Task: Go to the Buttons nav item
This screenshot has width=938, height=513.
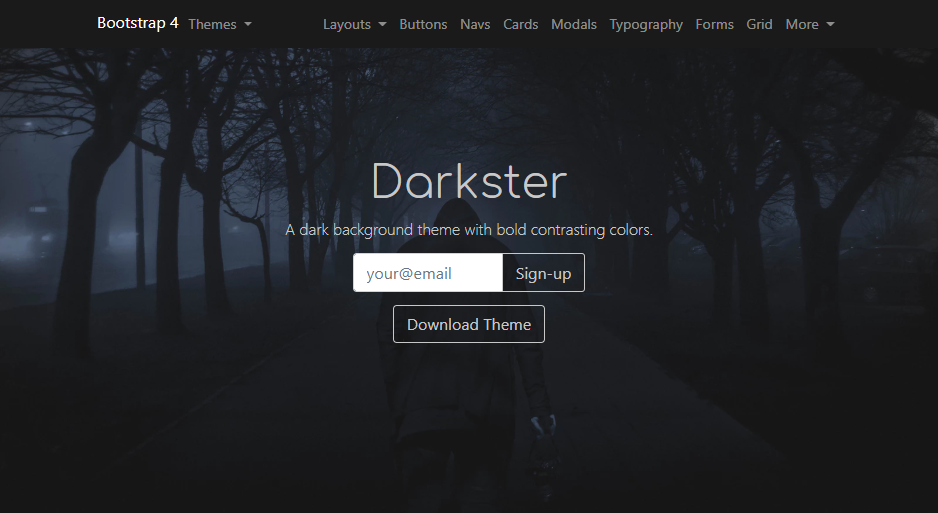Action: pos(423,25)
